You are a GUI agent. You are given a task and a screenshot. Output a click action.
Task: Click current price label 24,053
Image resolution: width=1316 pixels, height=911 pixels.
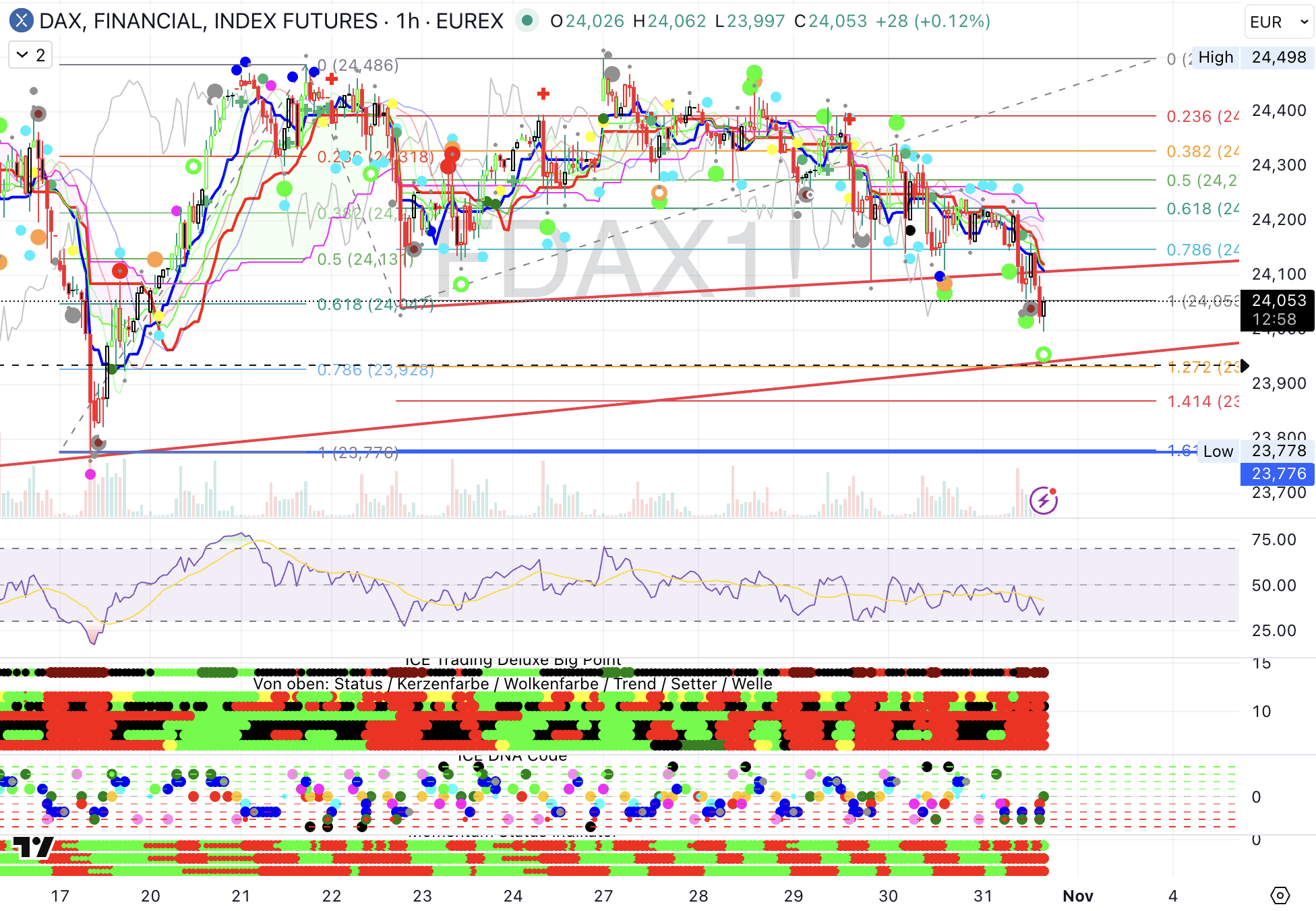[x=1278, y=301]
